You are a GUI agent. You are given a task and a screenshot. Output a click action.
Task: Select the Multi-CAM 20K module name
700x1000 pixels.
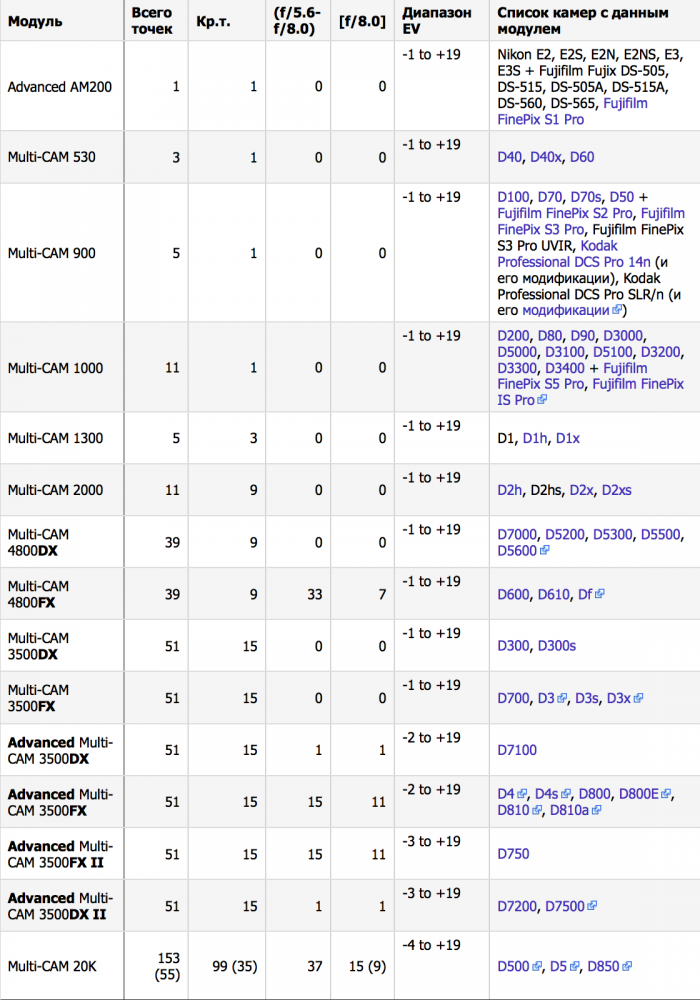pos(52,967)
